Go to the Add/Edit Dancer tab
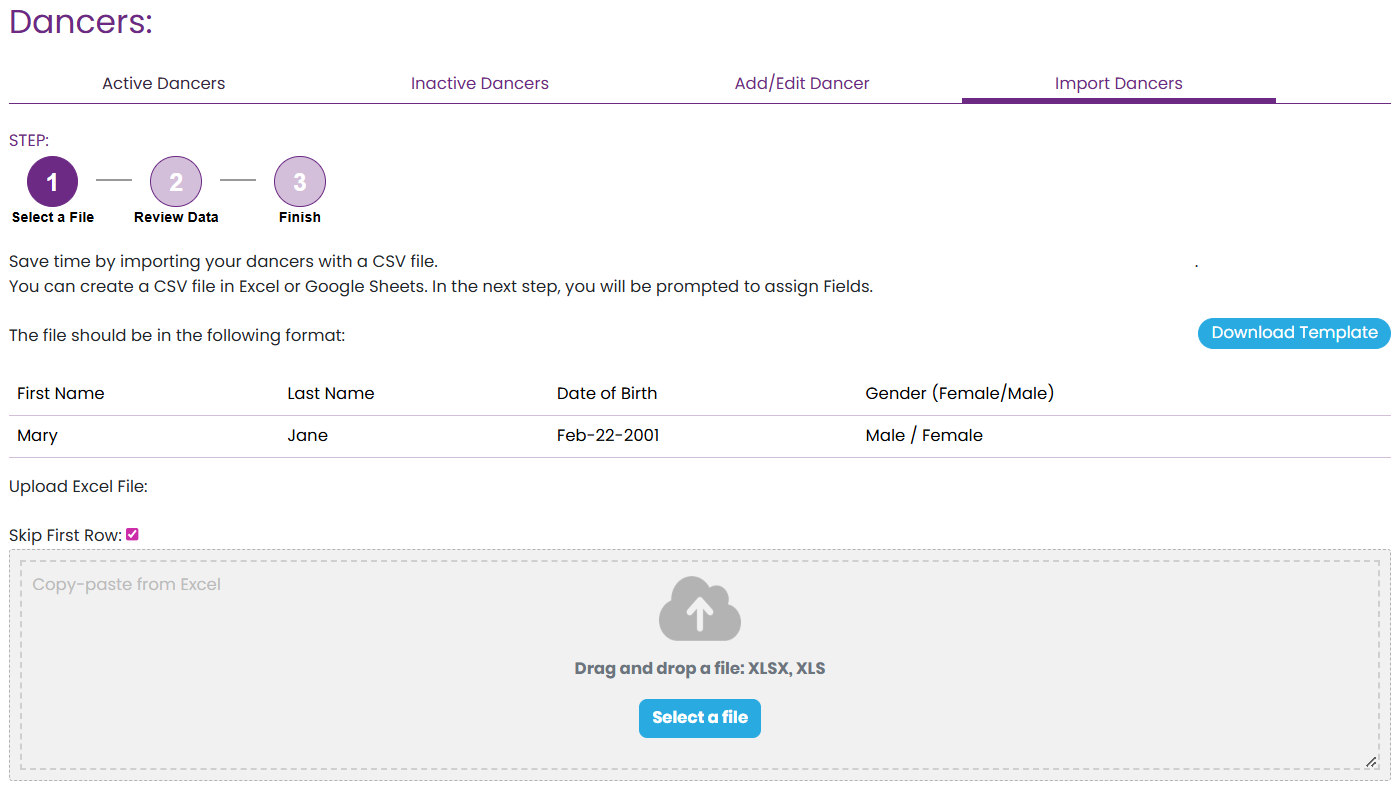This screenshot has width=1398, height=793. click(802, 84)
